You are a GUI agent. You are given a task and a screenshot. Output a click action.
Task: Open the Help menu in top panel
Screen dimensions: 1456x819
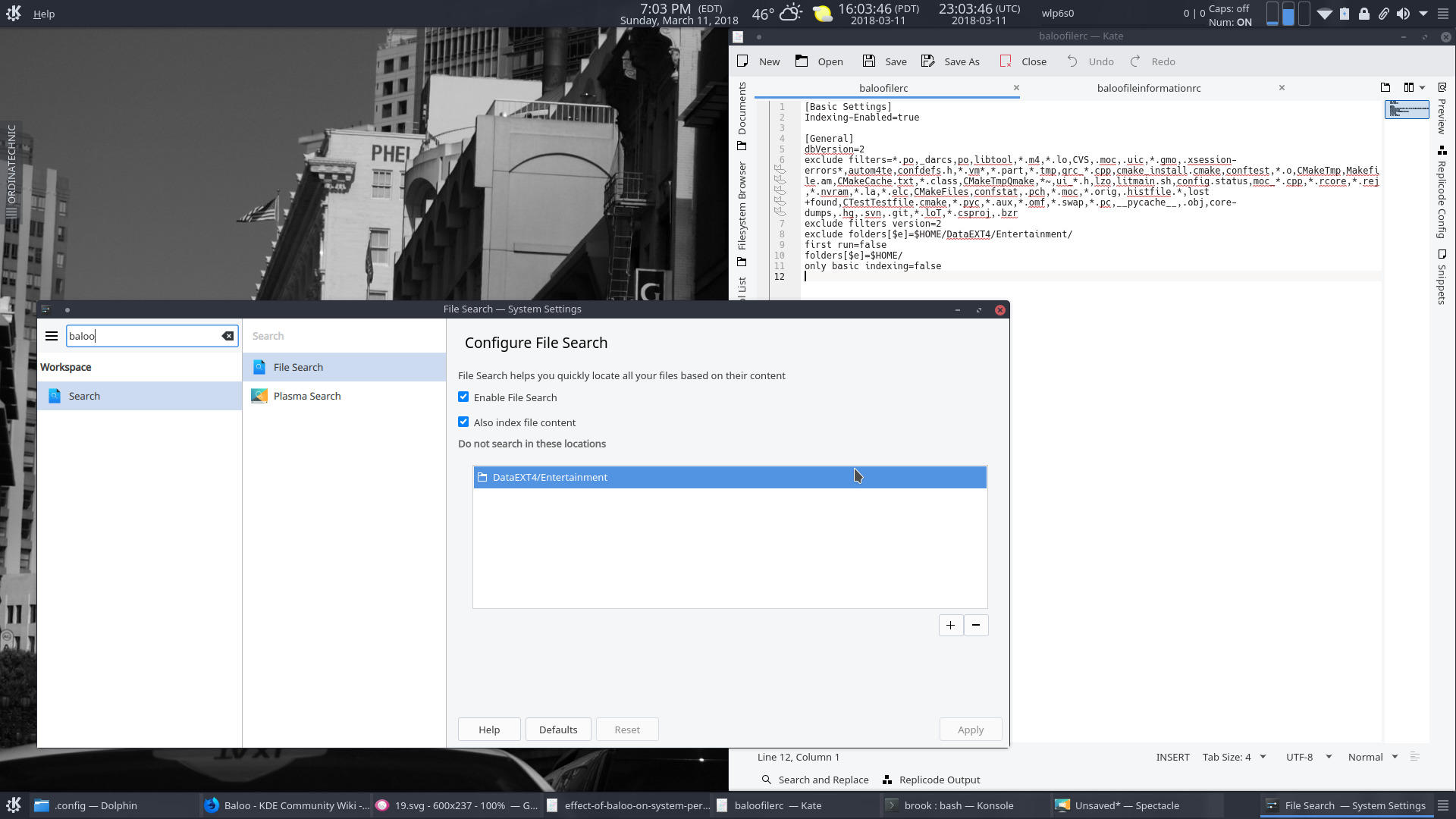tap(44, 14)
